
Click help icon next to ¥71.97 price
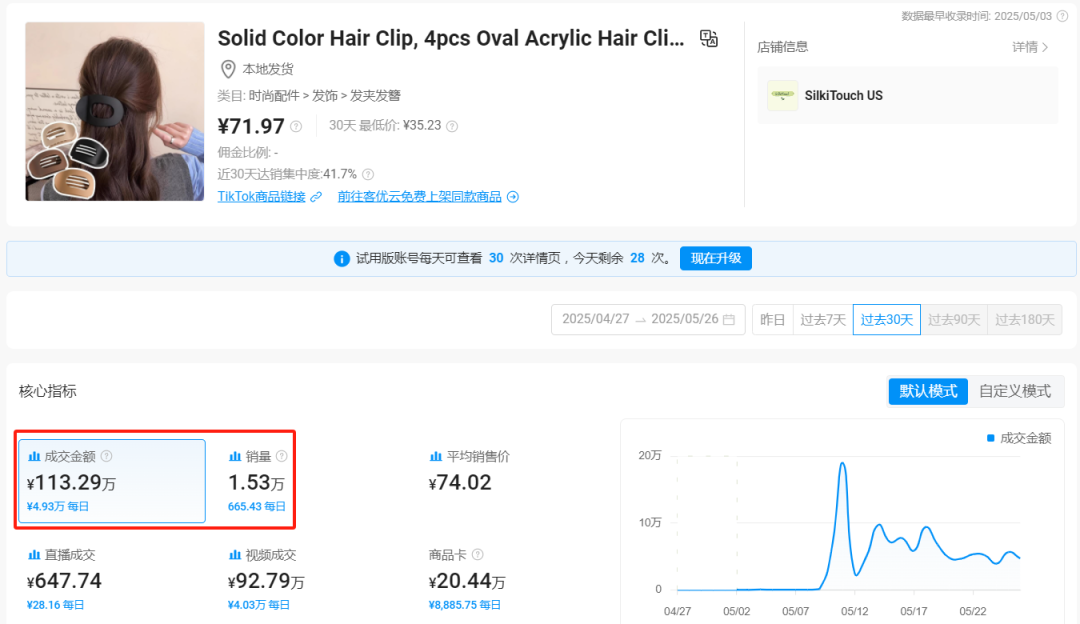coord(296,126)
